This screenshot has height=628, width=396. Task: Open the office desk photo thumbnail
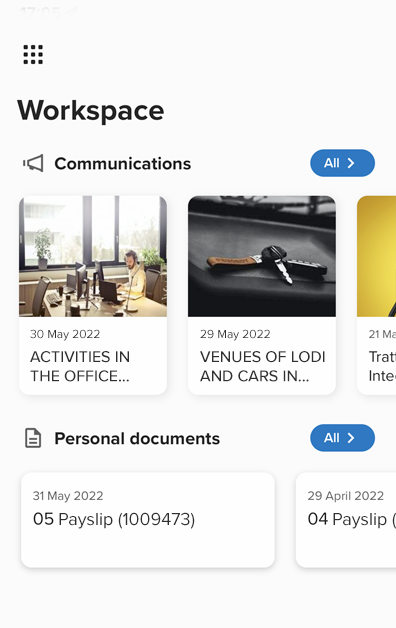coord(93,256)
